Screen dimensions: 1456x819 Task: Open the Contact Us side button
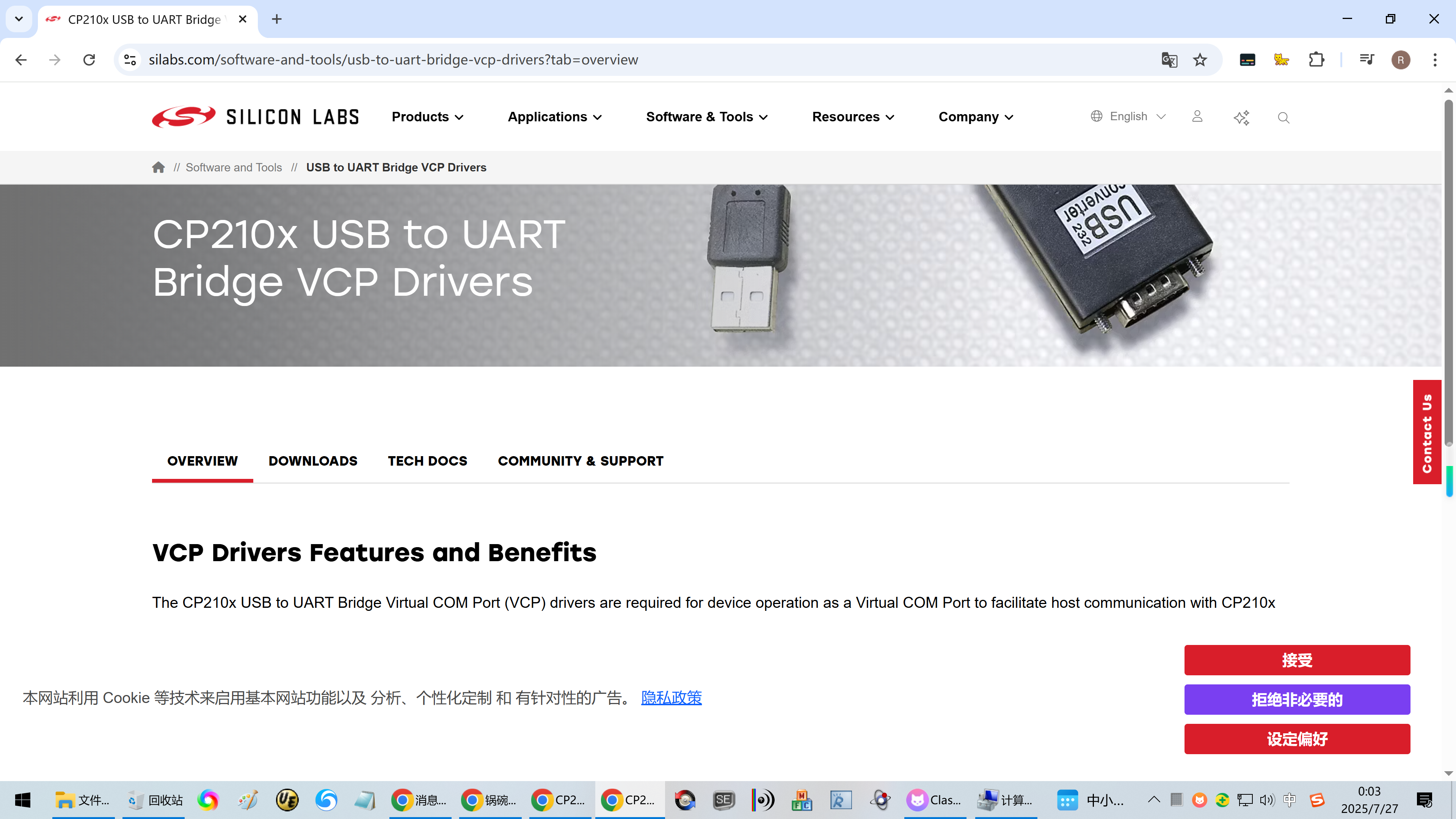(1427, 432)
